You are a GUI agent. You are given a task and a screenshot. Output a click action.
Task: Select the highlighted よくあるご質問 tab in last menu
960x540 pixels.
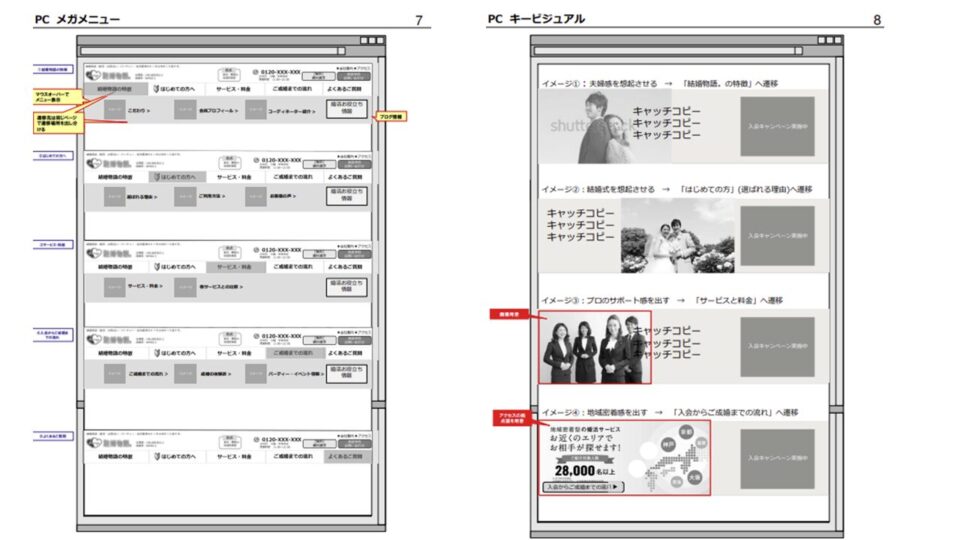(x=345, y=456)
